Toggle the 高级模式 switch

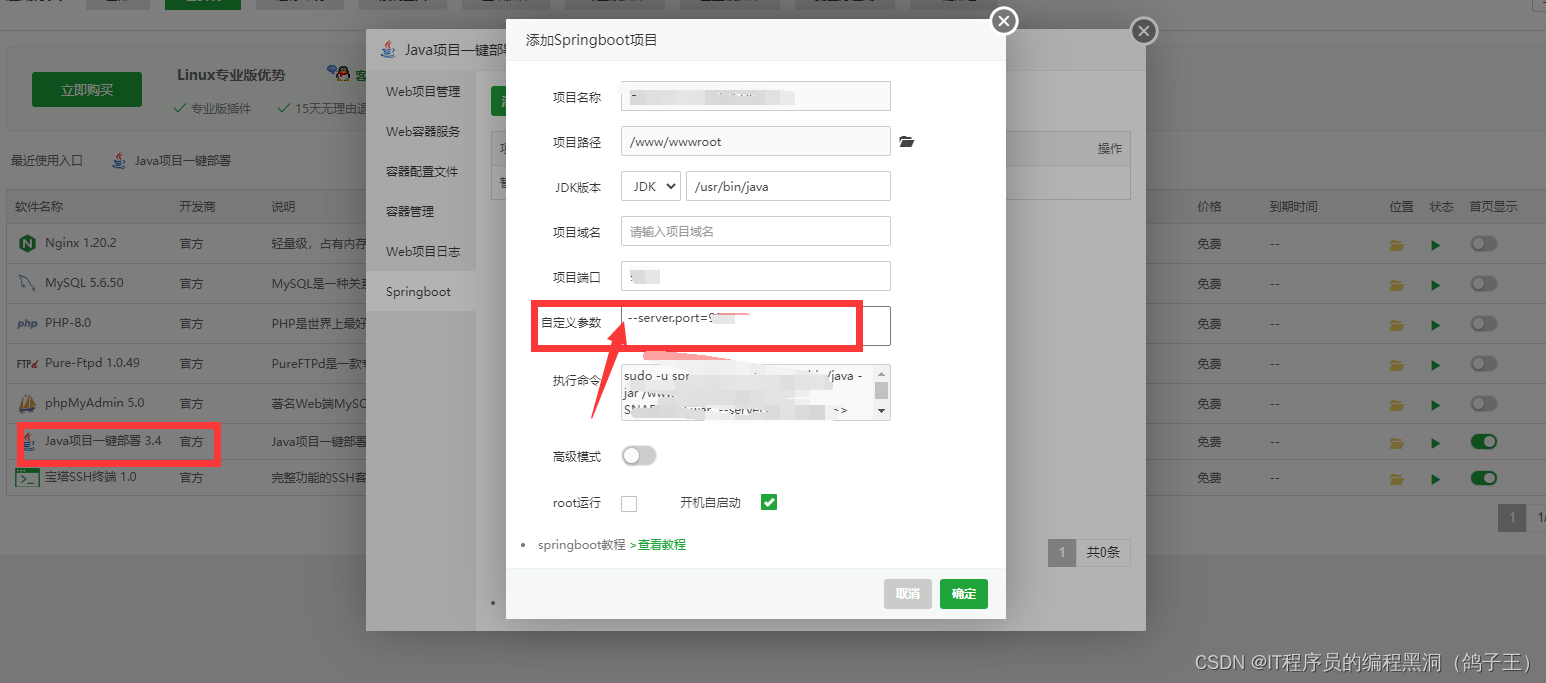click(639, 456)
